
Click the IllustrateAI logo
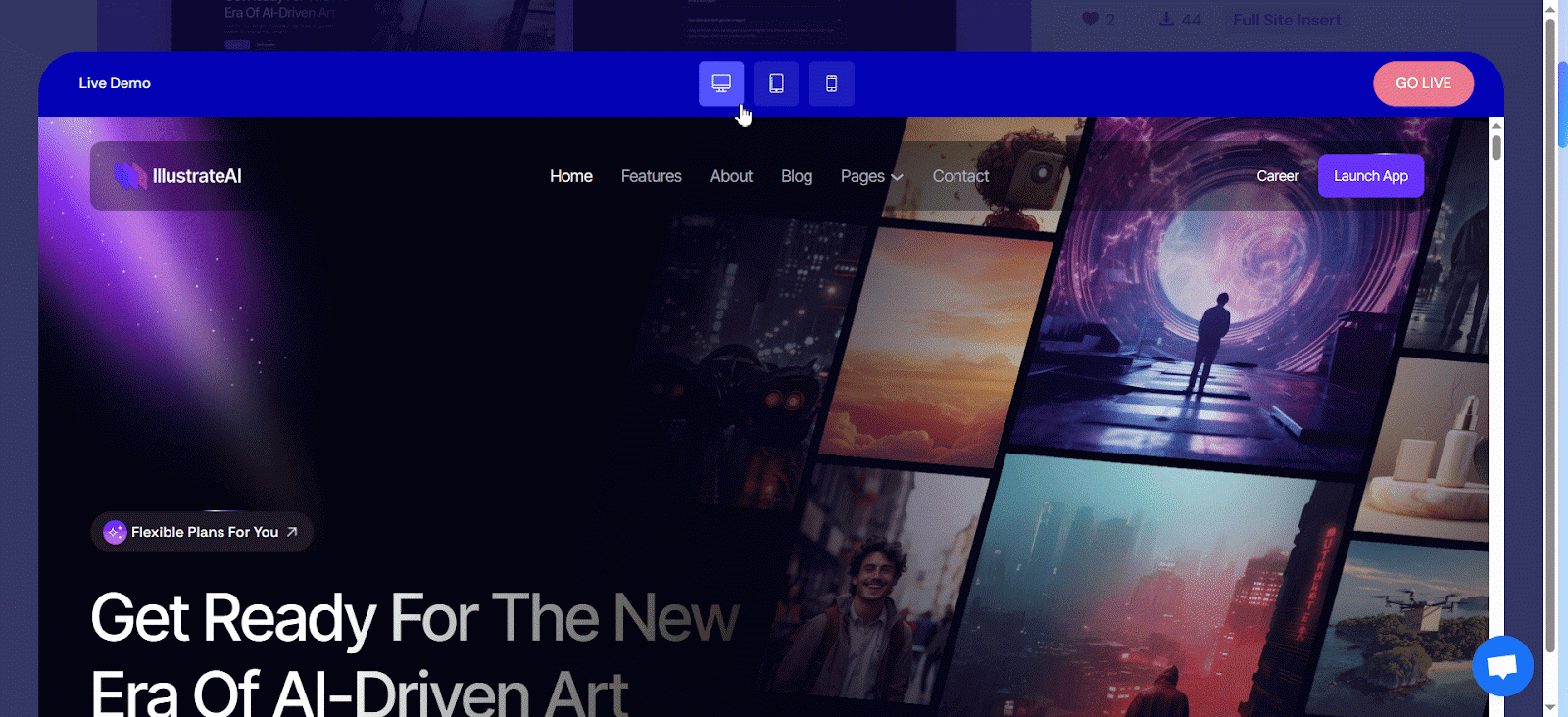click(178, 176)
